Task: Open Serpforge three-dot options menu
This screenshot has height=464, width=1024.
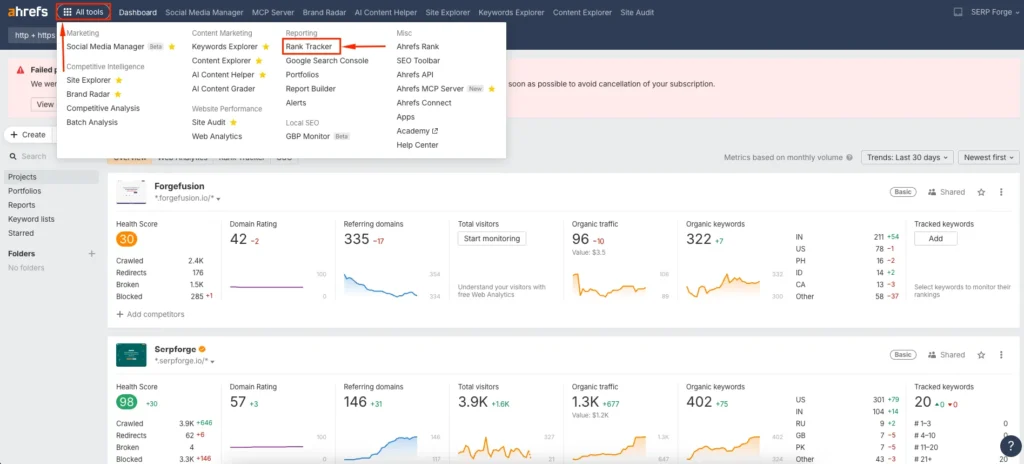Action: coord(1003,354)
